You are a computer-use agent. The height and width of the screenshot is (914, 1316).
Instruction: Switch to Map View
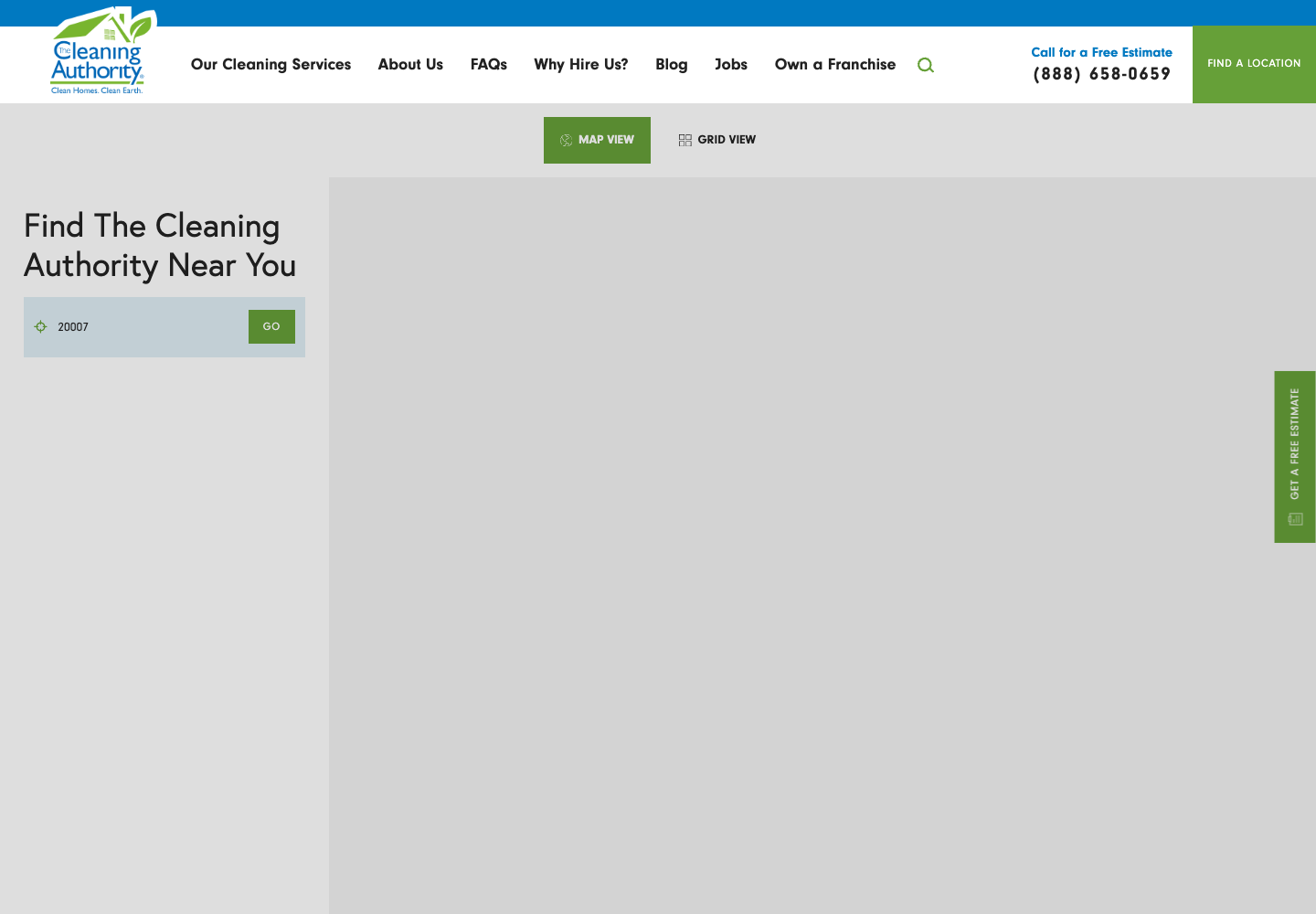pyautogui.click(x=597, y=140)
